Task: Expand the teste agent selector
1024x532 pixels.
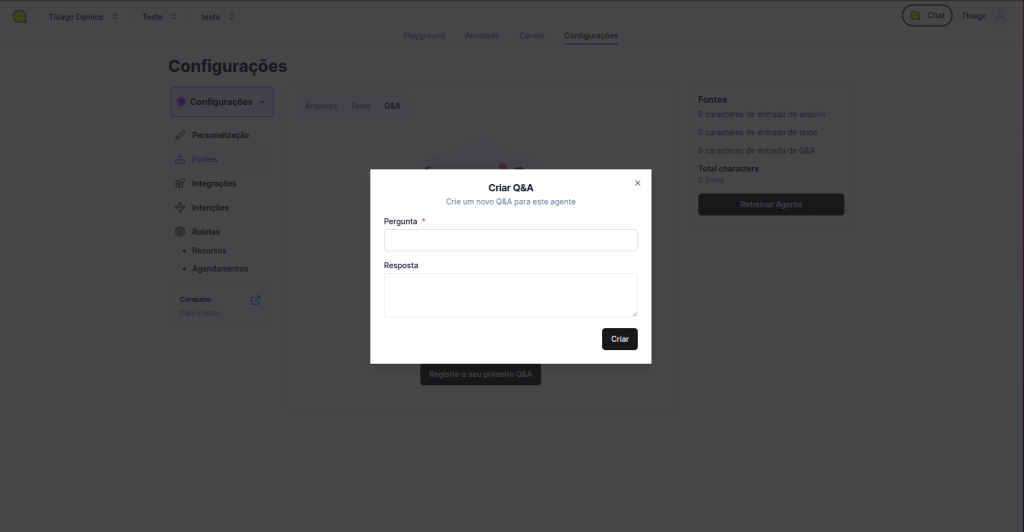Action: [x=216, y=17]
